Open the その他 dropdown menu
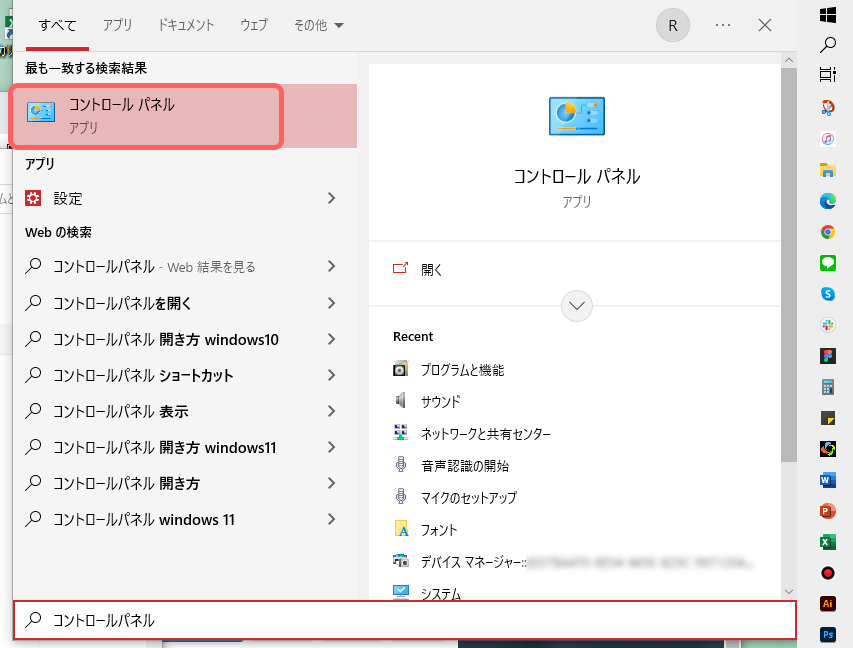 click(319, 25)
